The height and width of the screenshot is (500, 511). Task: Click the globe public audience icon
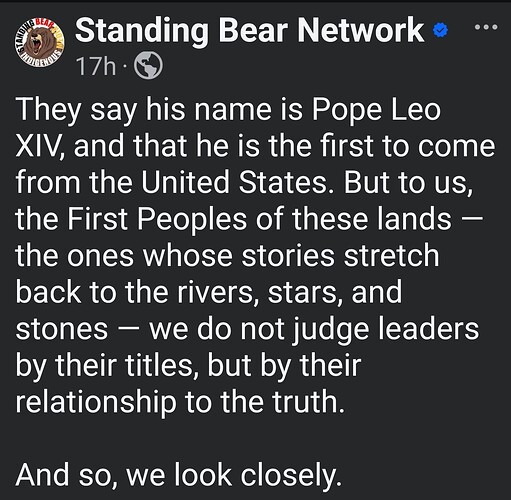click(x=148, y=65)
